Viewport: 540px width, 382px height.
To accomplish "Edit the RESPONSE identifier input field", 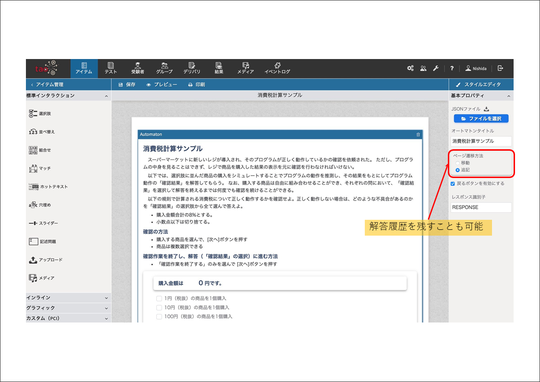I will click(481, 207).
